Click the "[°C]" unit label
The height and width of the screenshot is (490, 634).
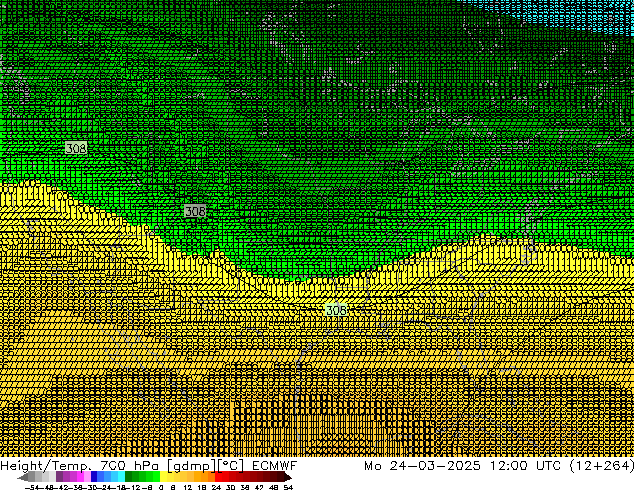231,466
